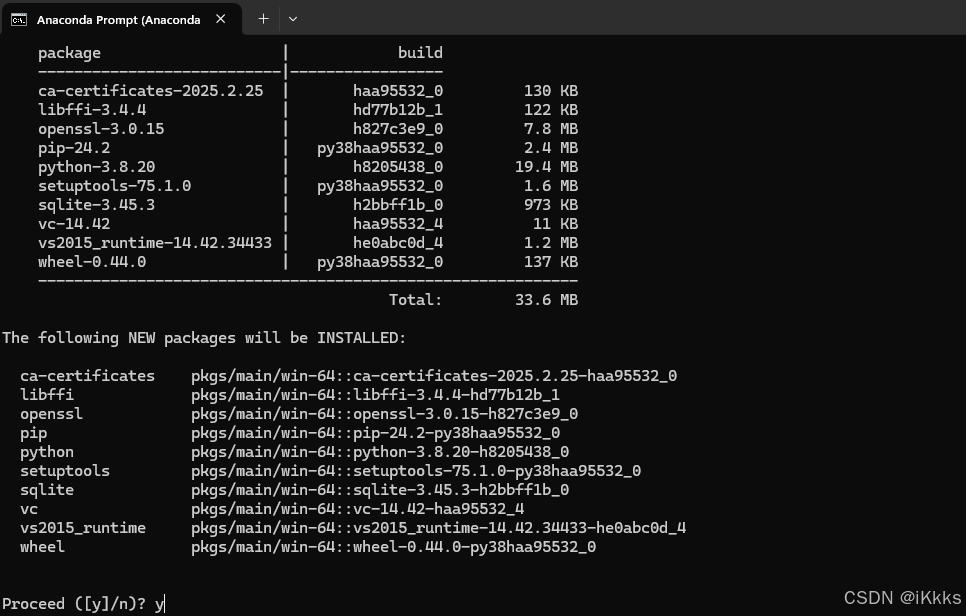Click the Anaconda Prompt terminal icon in tab
Screen dimensions: 966x616
pyautogui.click(x=19, y=20)
